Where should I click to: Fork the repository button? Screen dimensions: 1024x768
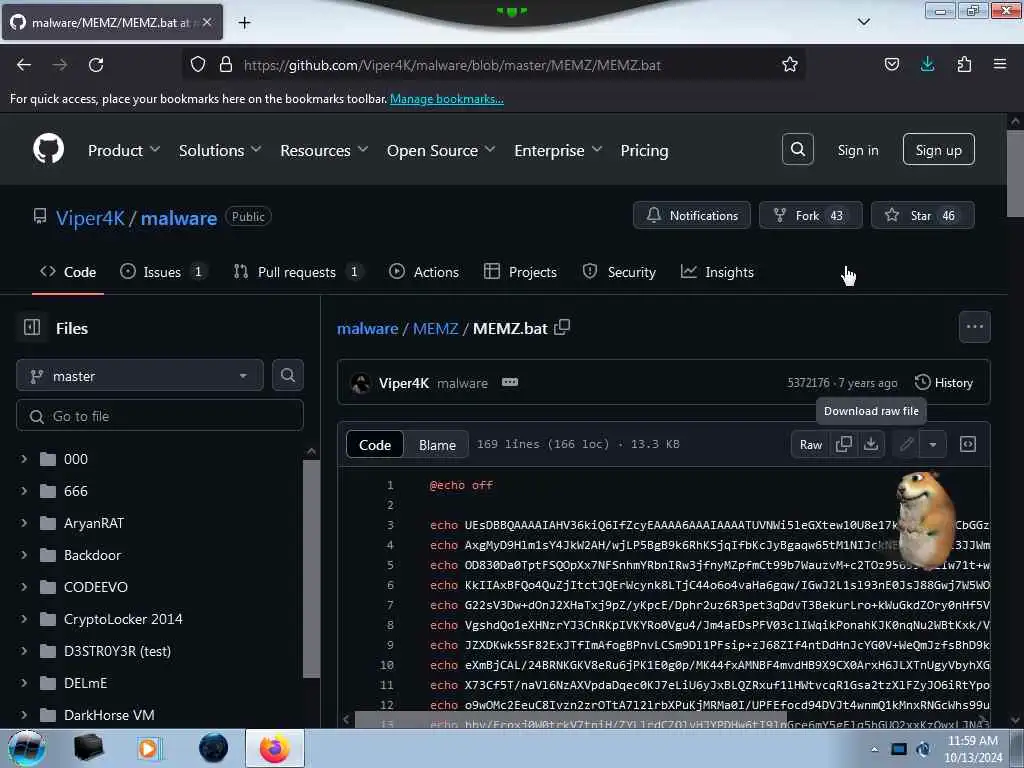(810, 215)
